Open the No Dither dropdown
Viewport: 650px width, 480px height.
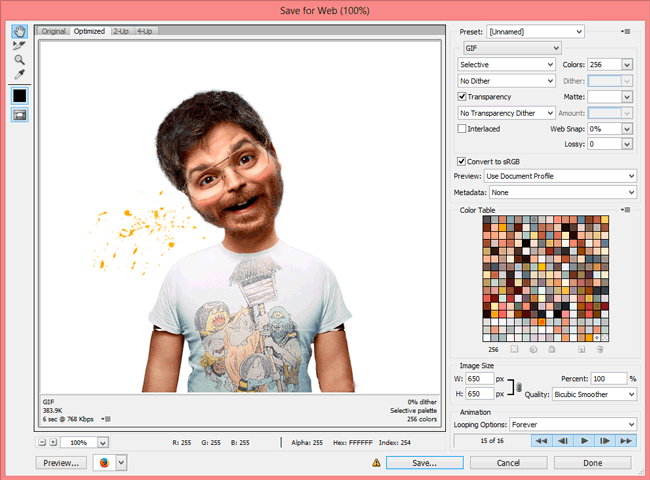(x=506, y=81)
